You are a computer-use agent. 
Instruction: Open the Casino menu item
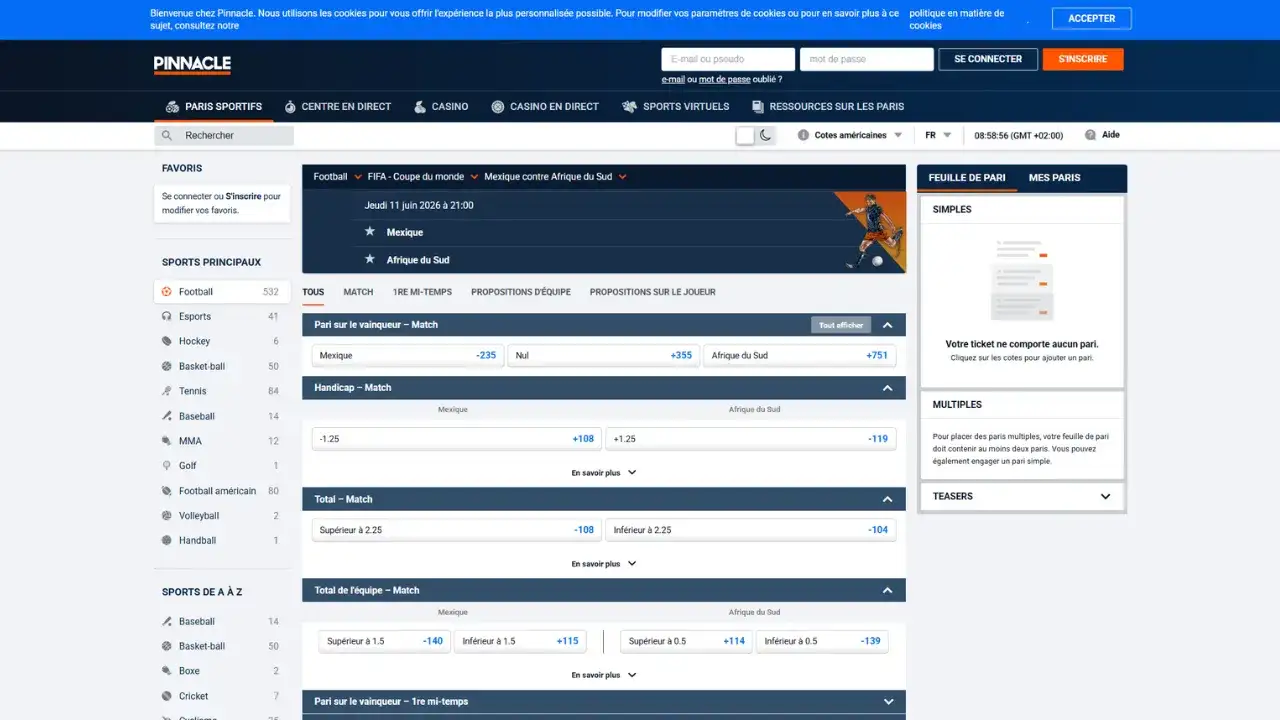(x=440, y=106)
